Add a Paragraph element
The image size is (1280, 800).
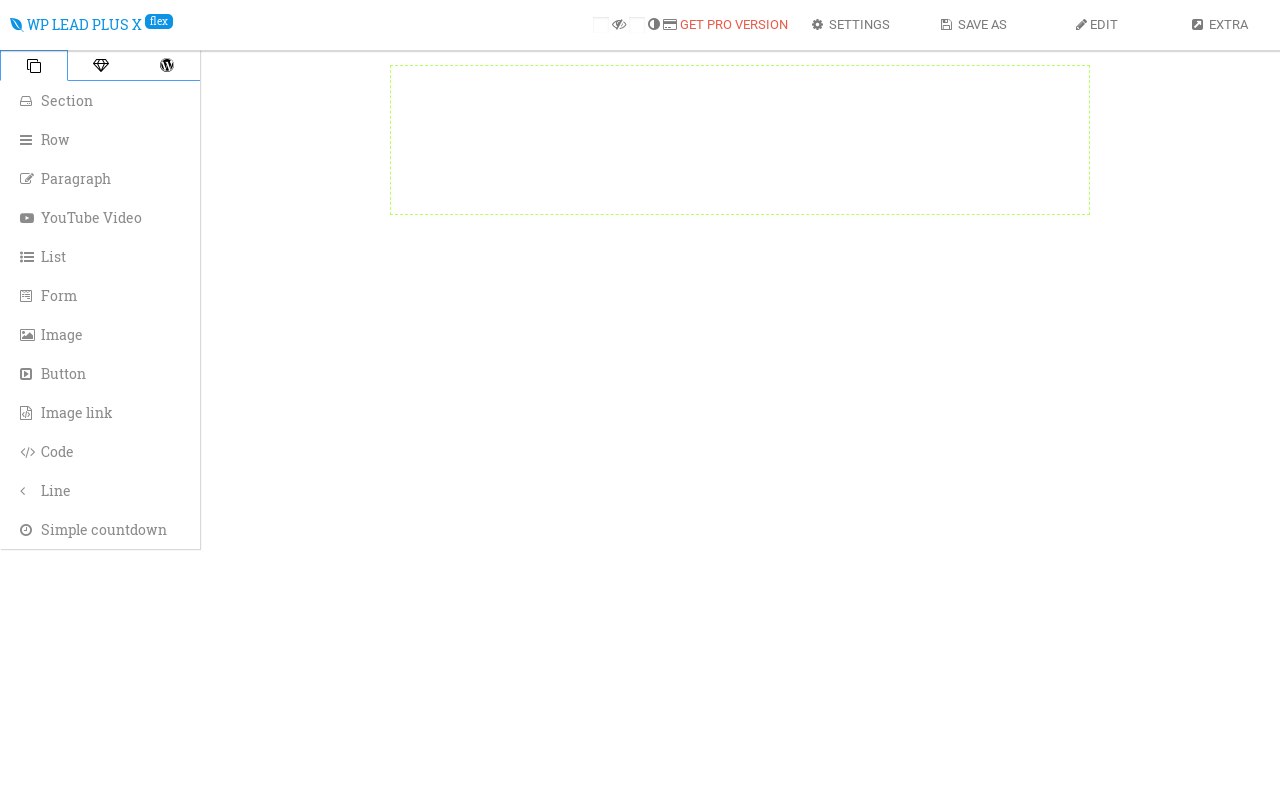(x=100, y=179)
